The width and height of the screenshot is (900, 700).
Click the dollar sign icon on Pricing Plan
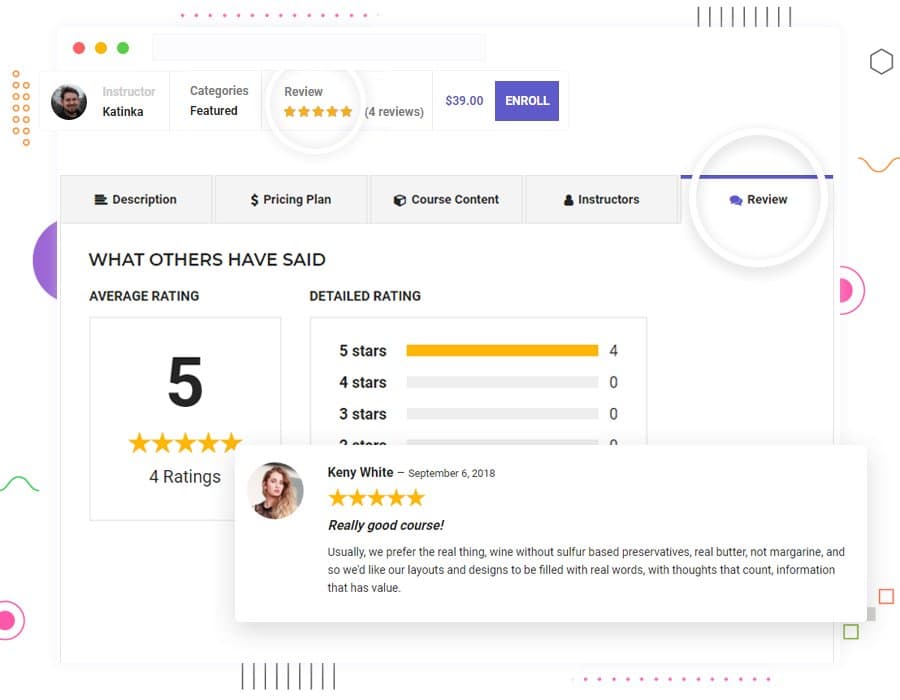(254, 200)
